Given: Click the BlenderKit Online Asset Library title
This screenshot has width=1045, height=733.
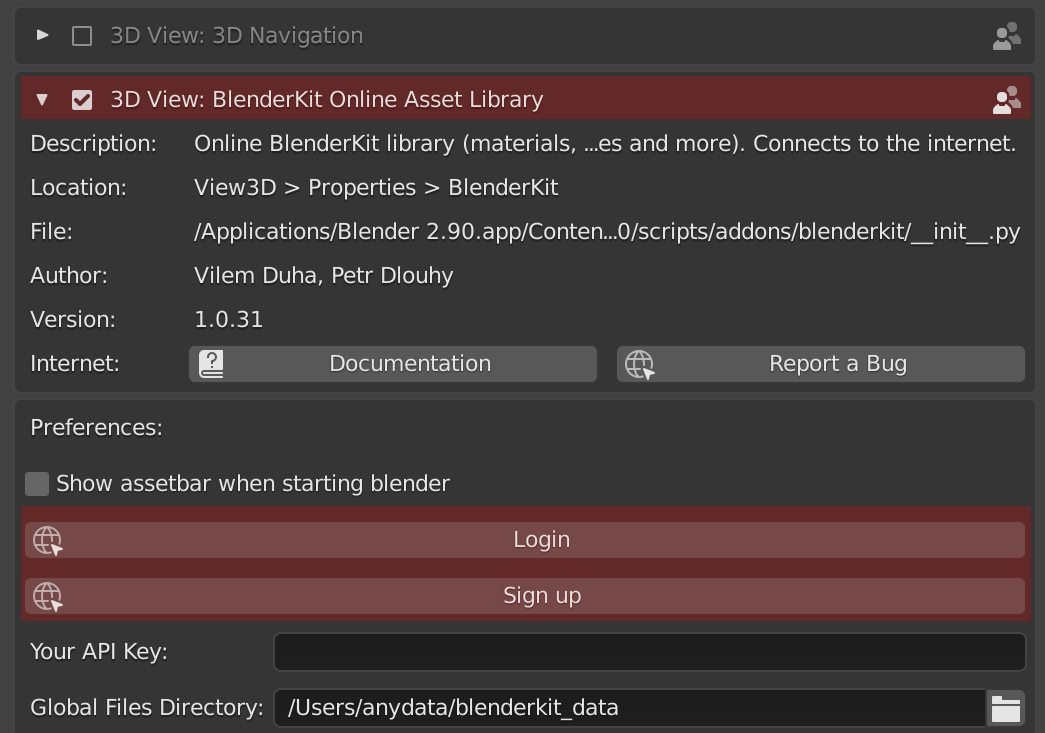Looking at the screenshot, I should coord(327,100).
